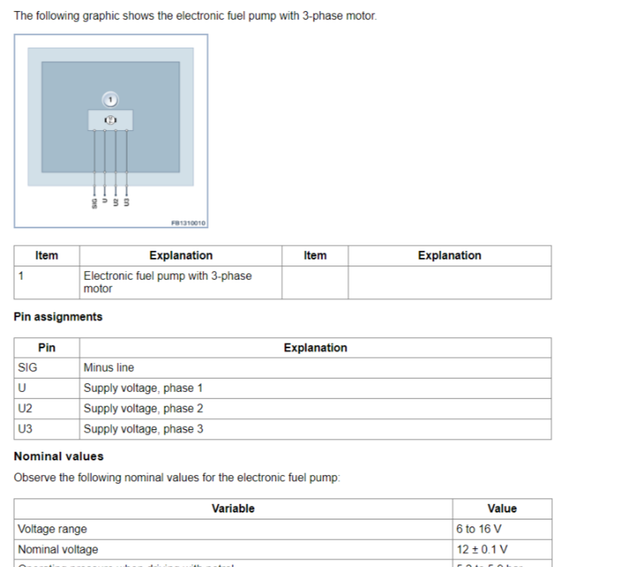
Task: Click the U3 label under the diagram
Action: point(127,202)
